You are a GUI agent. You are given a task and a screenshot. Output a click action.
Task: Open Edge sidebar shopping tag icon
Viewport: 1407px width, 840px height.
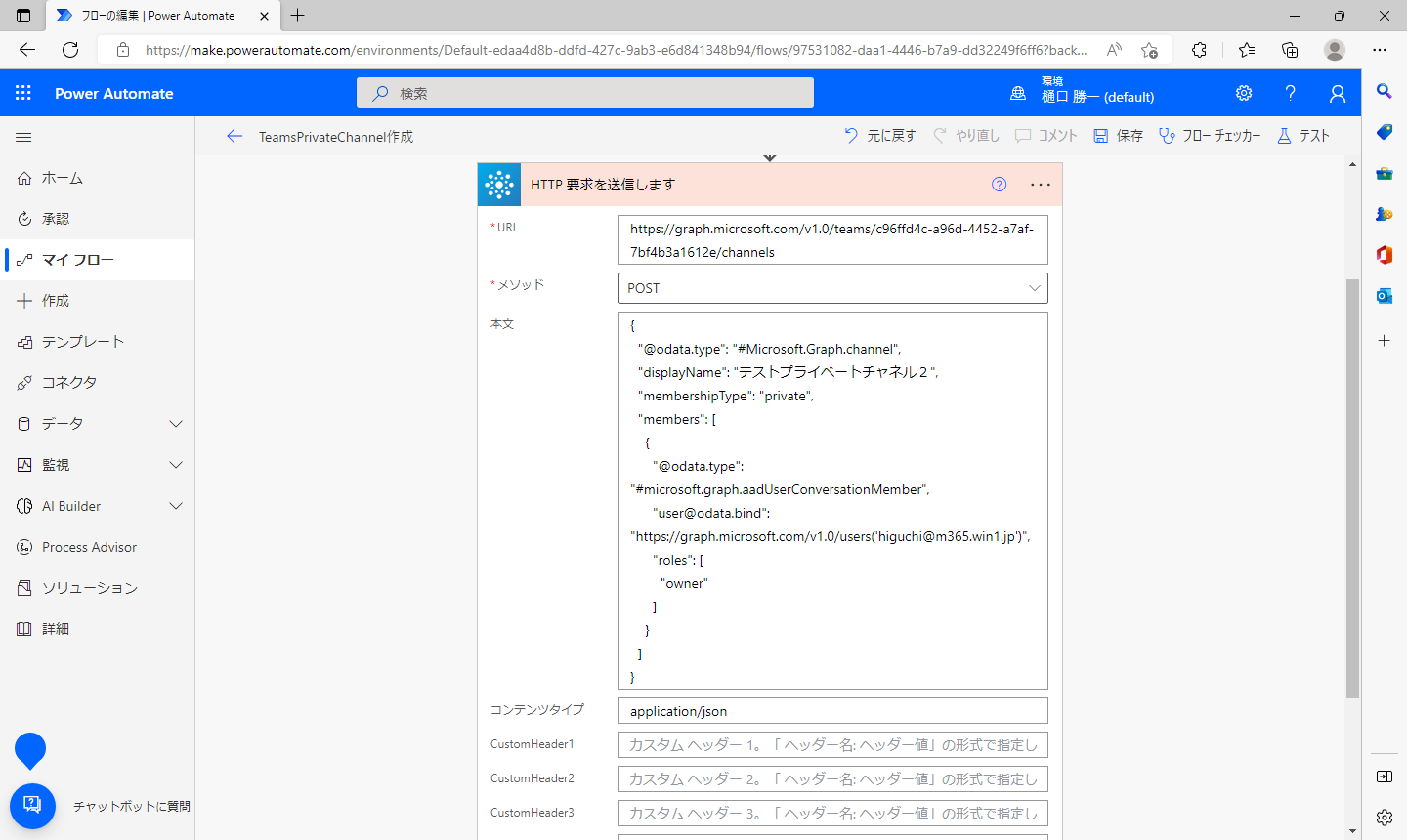point(1384,132)
